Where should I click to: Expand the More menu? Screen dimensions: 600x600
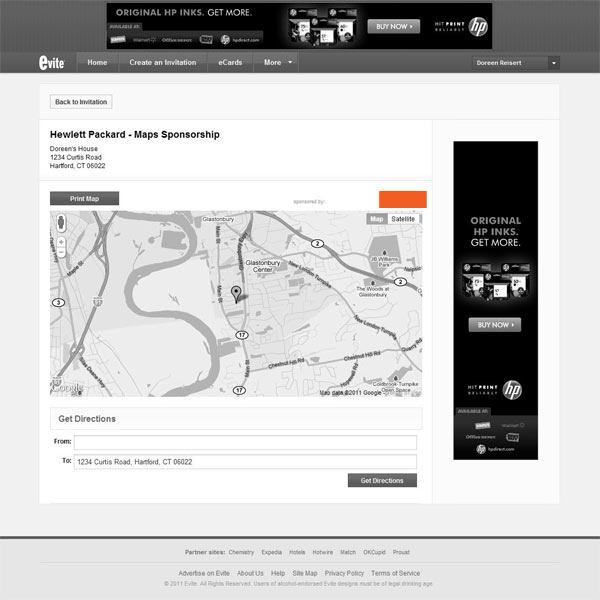click(x=277, y=62)
